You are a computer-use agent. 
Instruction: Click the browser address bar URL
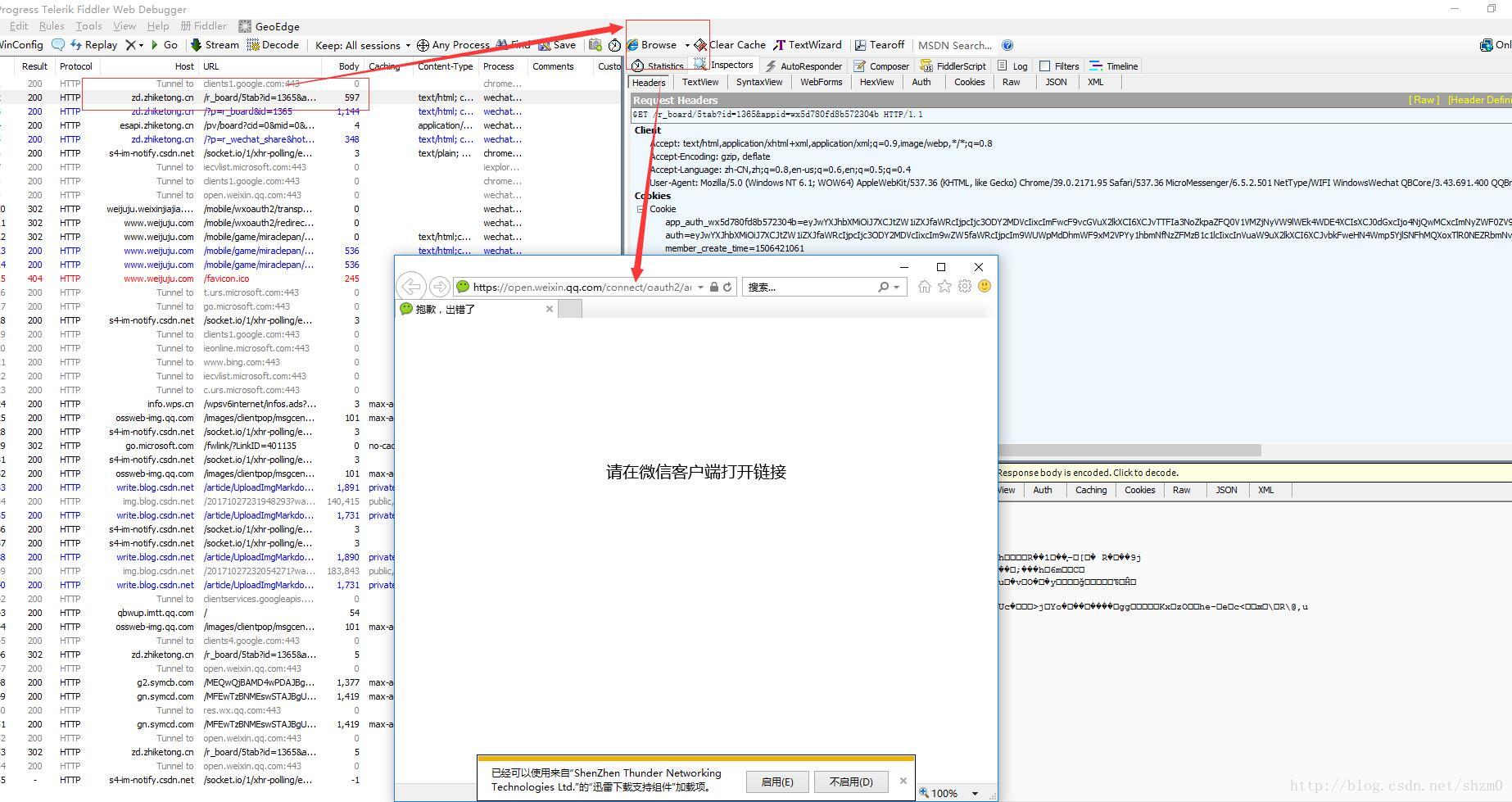[x=582, y=287]
